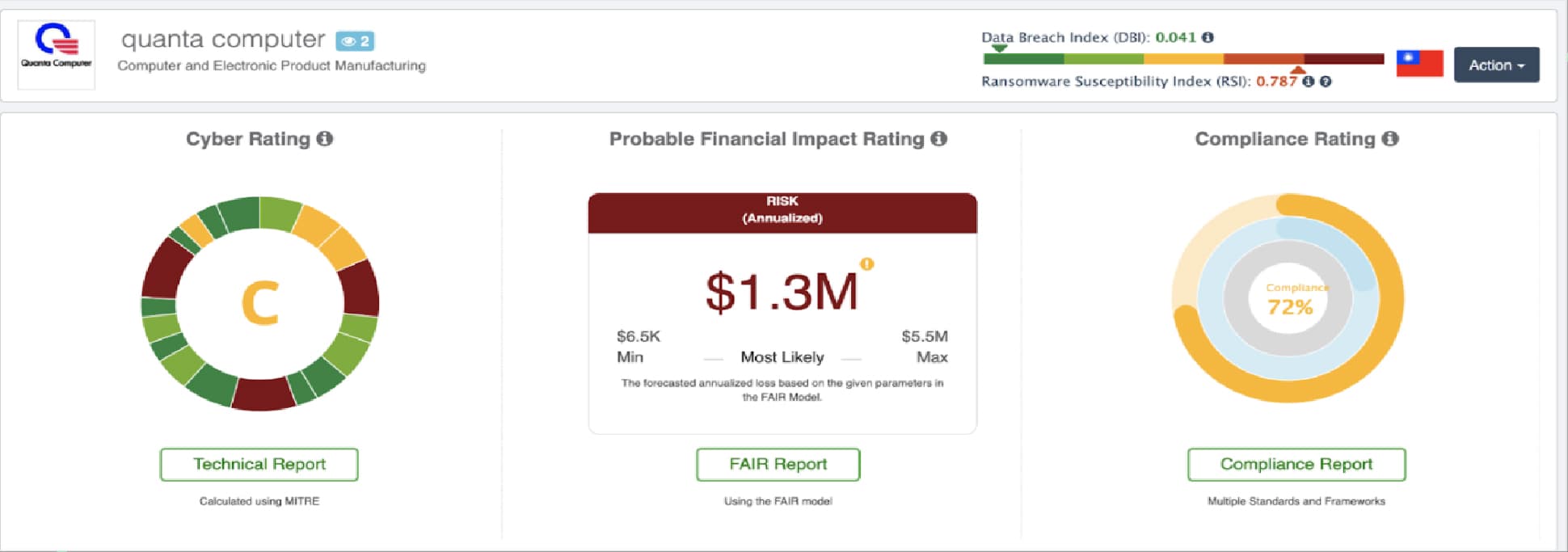1568x552 pixels.
Task: Click the Compliance Rating info icon
Action: tap(1390, 138)
